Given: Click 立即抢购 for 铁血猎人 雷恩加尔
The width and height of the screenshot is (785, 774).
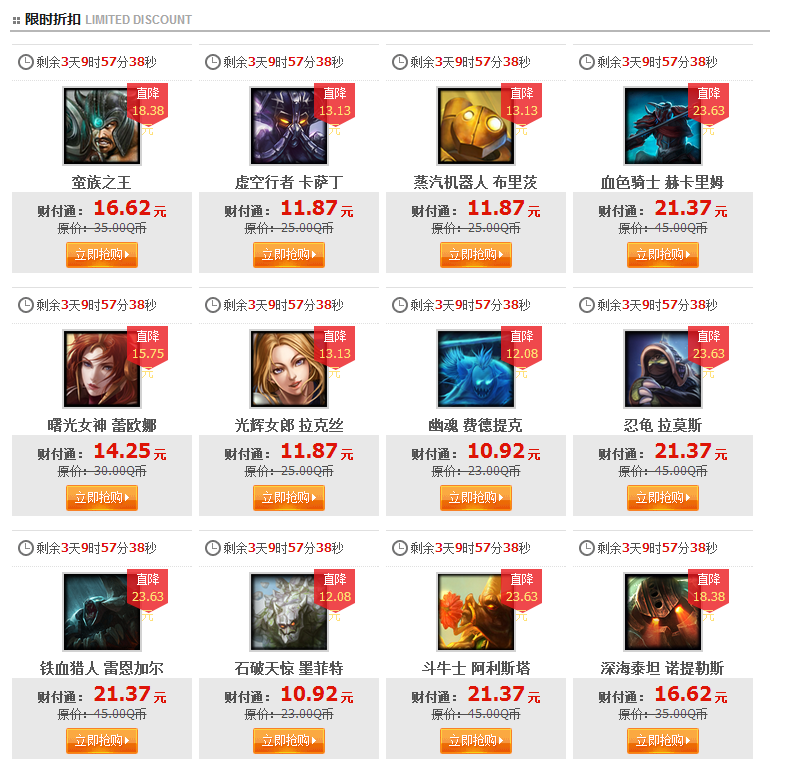Looking at the screenshot, I should pyautogui.click(x=102, y=740).
